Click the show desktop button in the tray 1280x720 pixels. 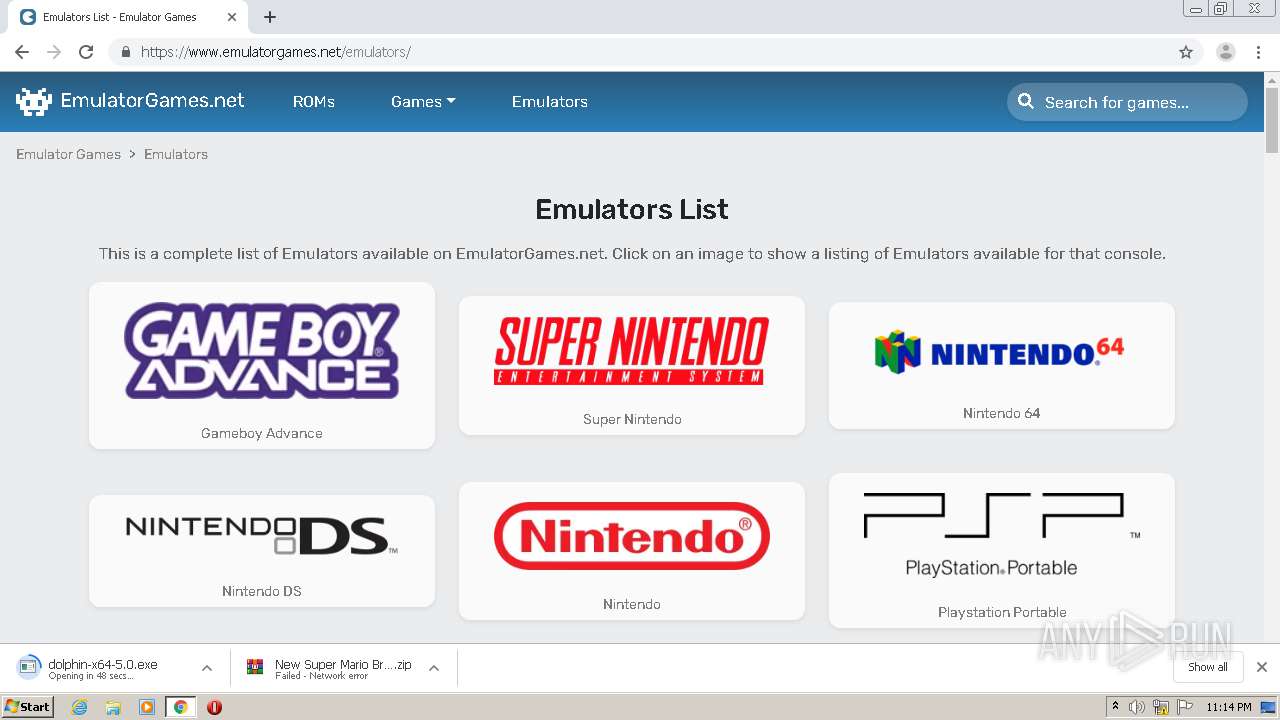tap(1269, 707)
